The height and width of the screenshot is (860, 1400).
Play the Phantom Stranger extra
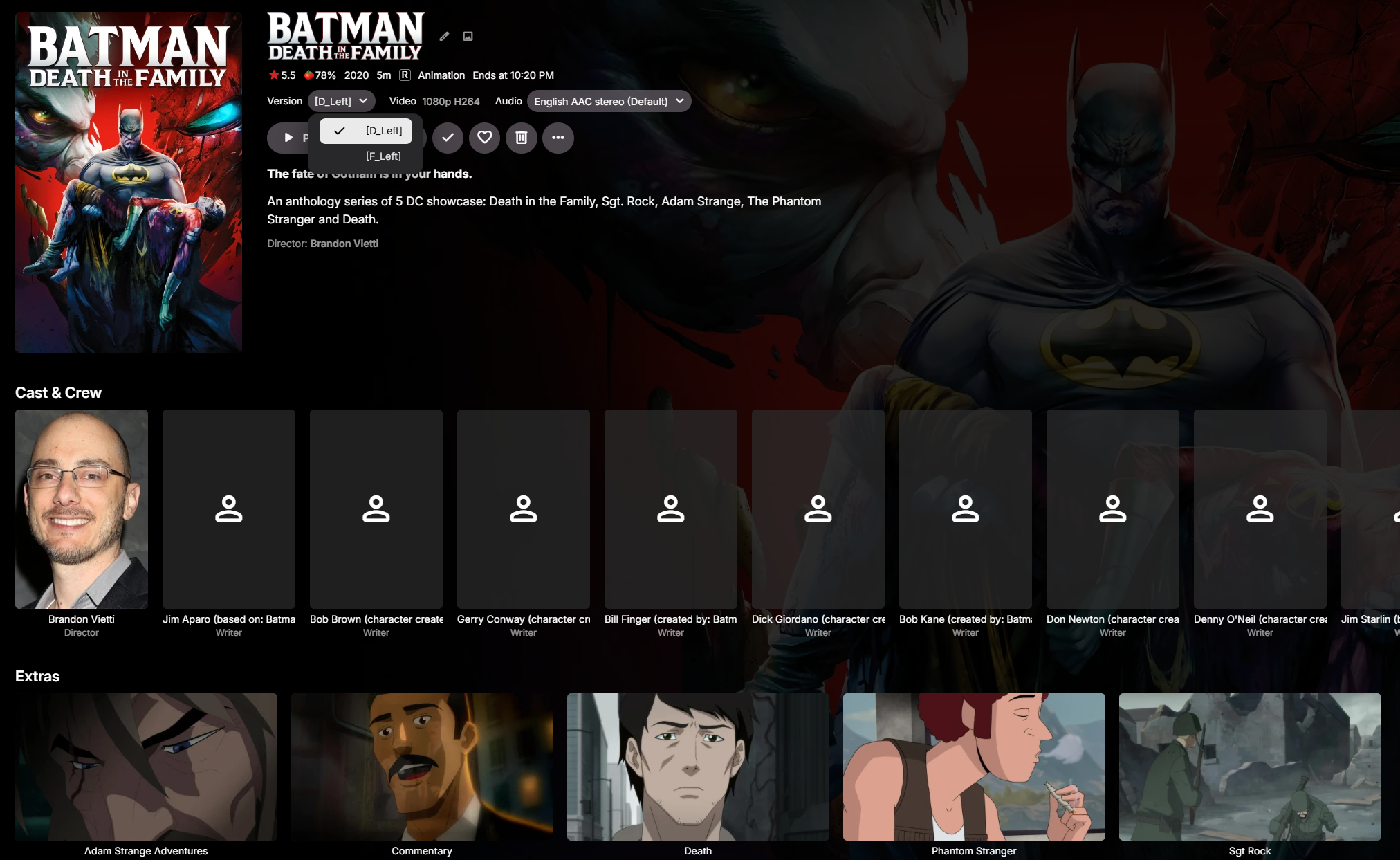click(x=974, y=767)
